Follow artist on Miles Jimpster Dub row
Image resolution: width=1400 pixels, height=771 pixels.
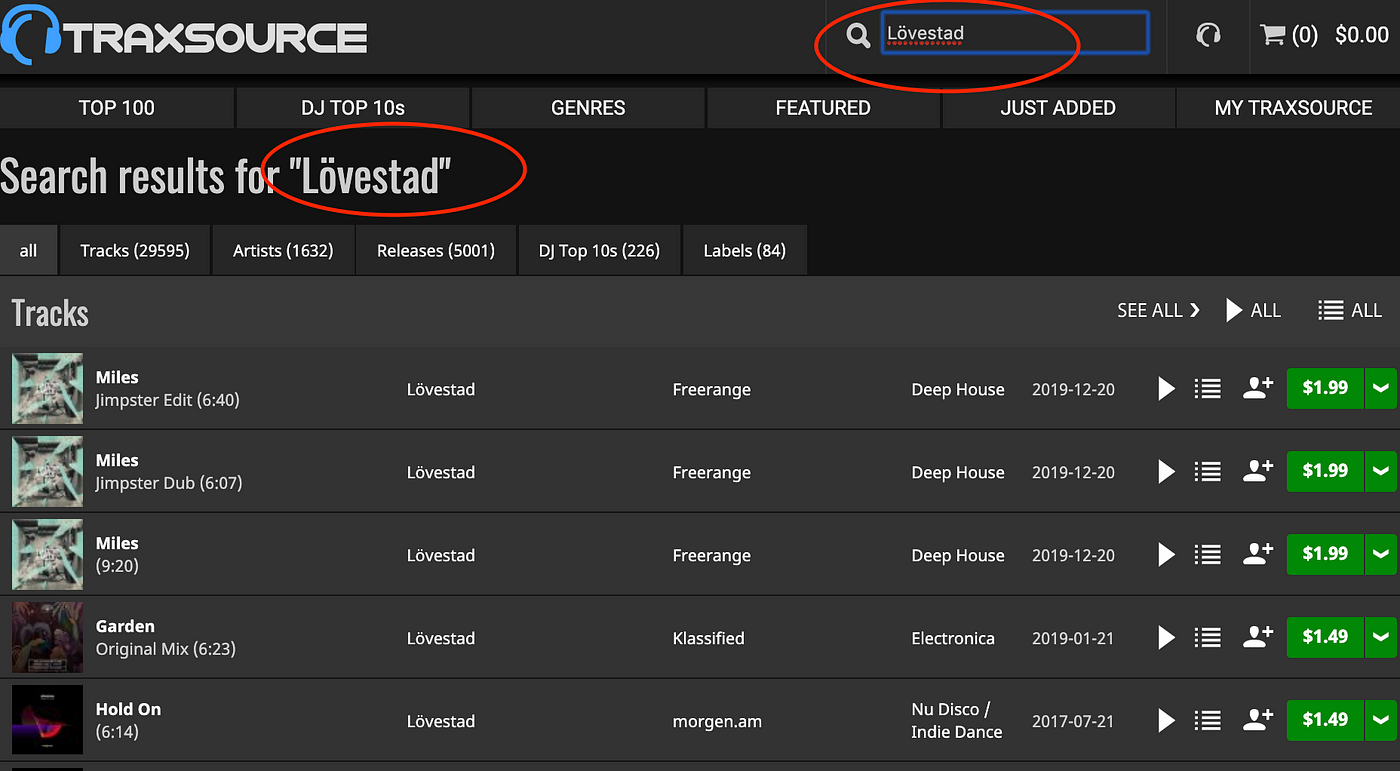(x=1258, y=470)
